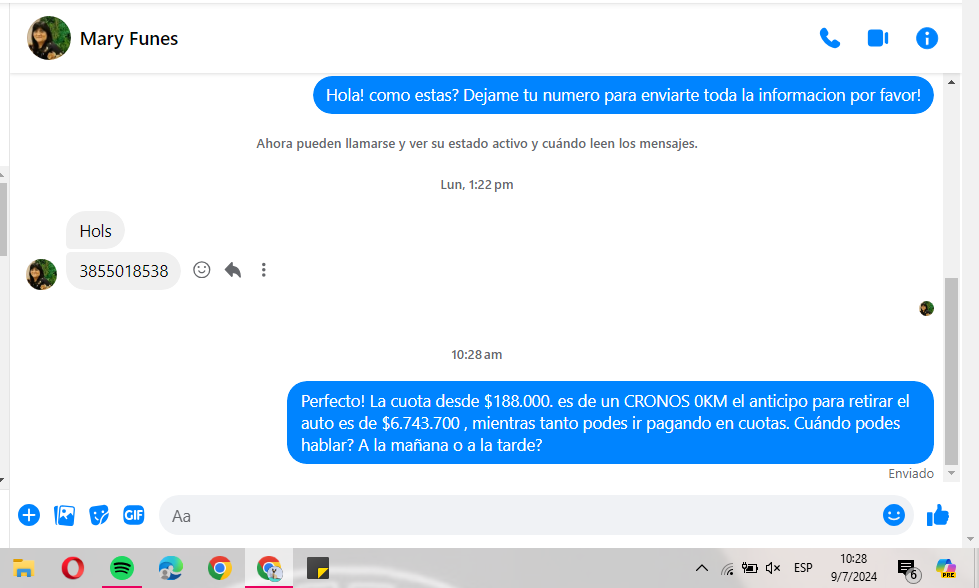The image size is (979, 588).
Task: Click Mary Funes header profile picture
Action: [48, 38]
